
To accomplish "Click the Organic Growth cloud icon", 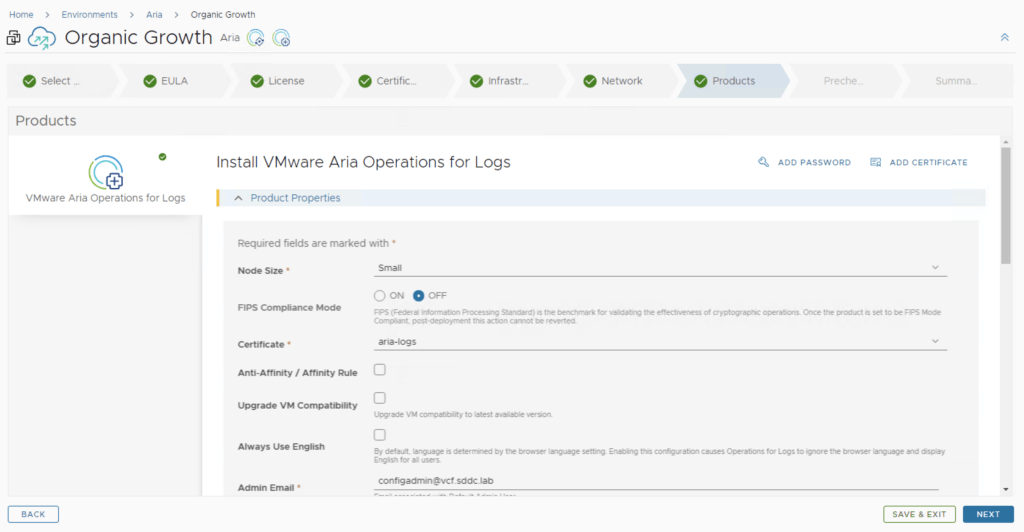I will 42,38.
